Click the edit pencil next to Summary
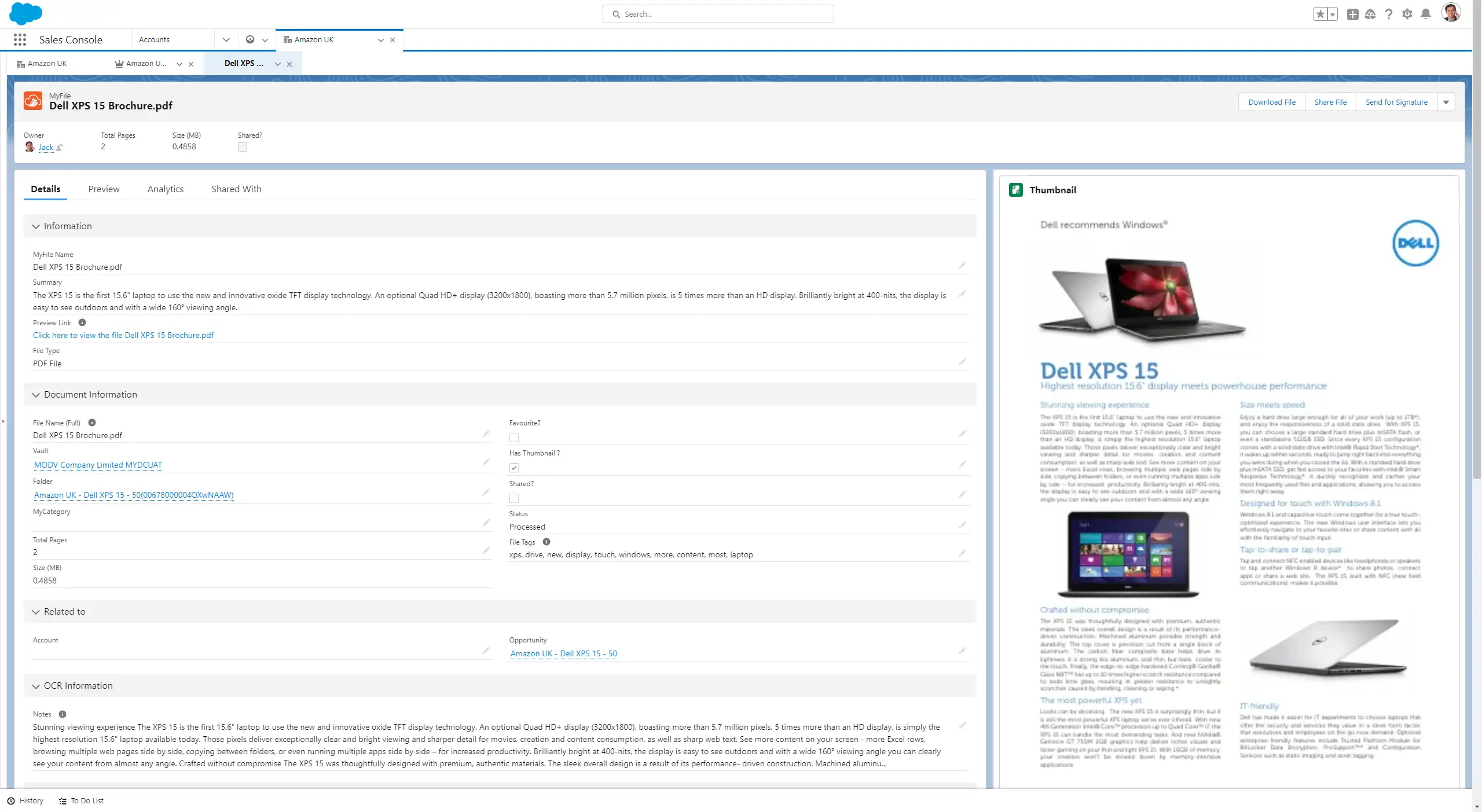 coord(962,293)
